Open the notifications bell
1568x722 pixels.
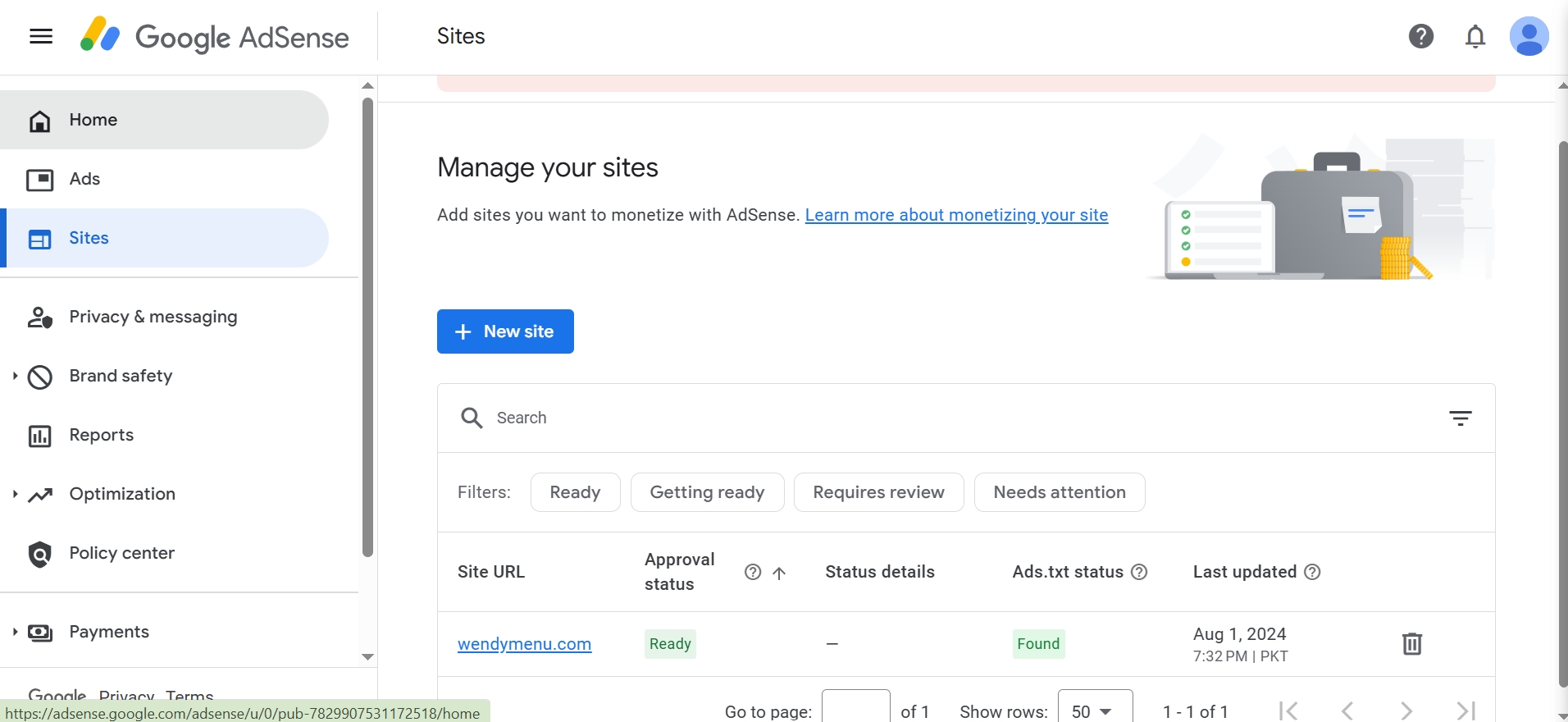(1475, 37)
